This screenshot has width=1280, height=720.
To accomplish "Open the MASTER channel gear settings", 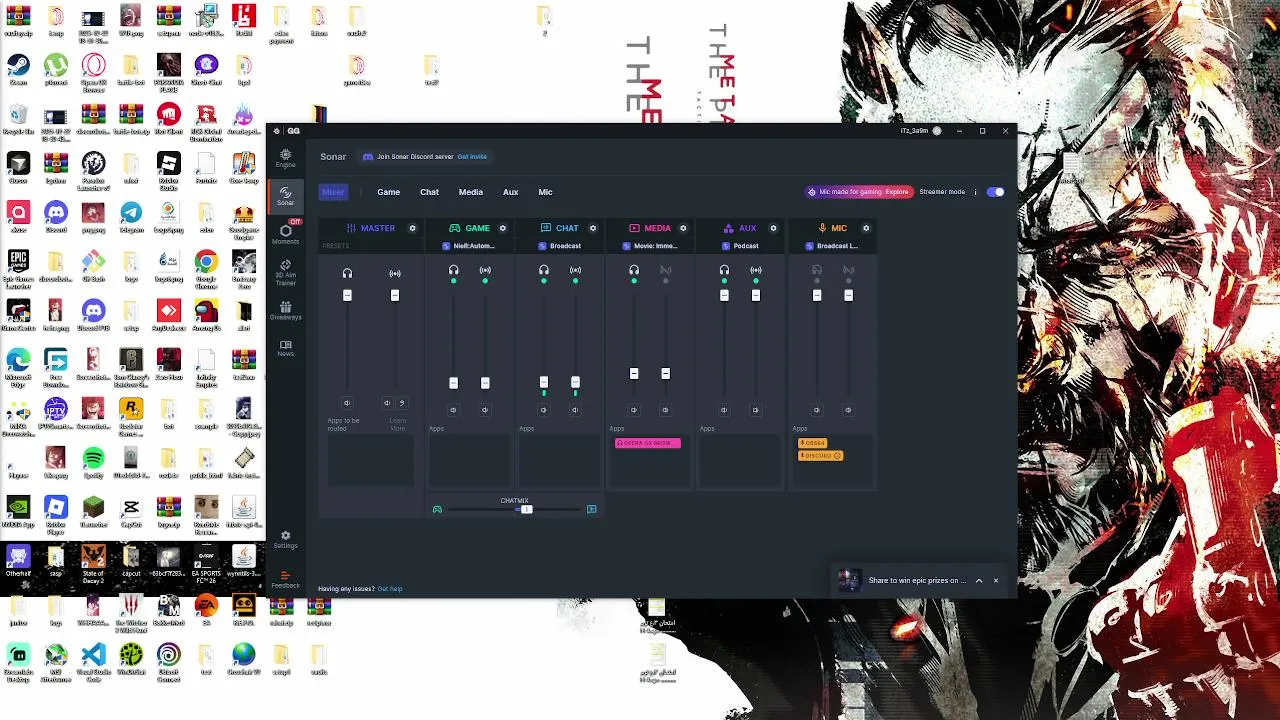I will click(412, 228).
